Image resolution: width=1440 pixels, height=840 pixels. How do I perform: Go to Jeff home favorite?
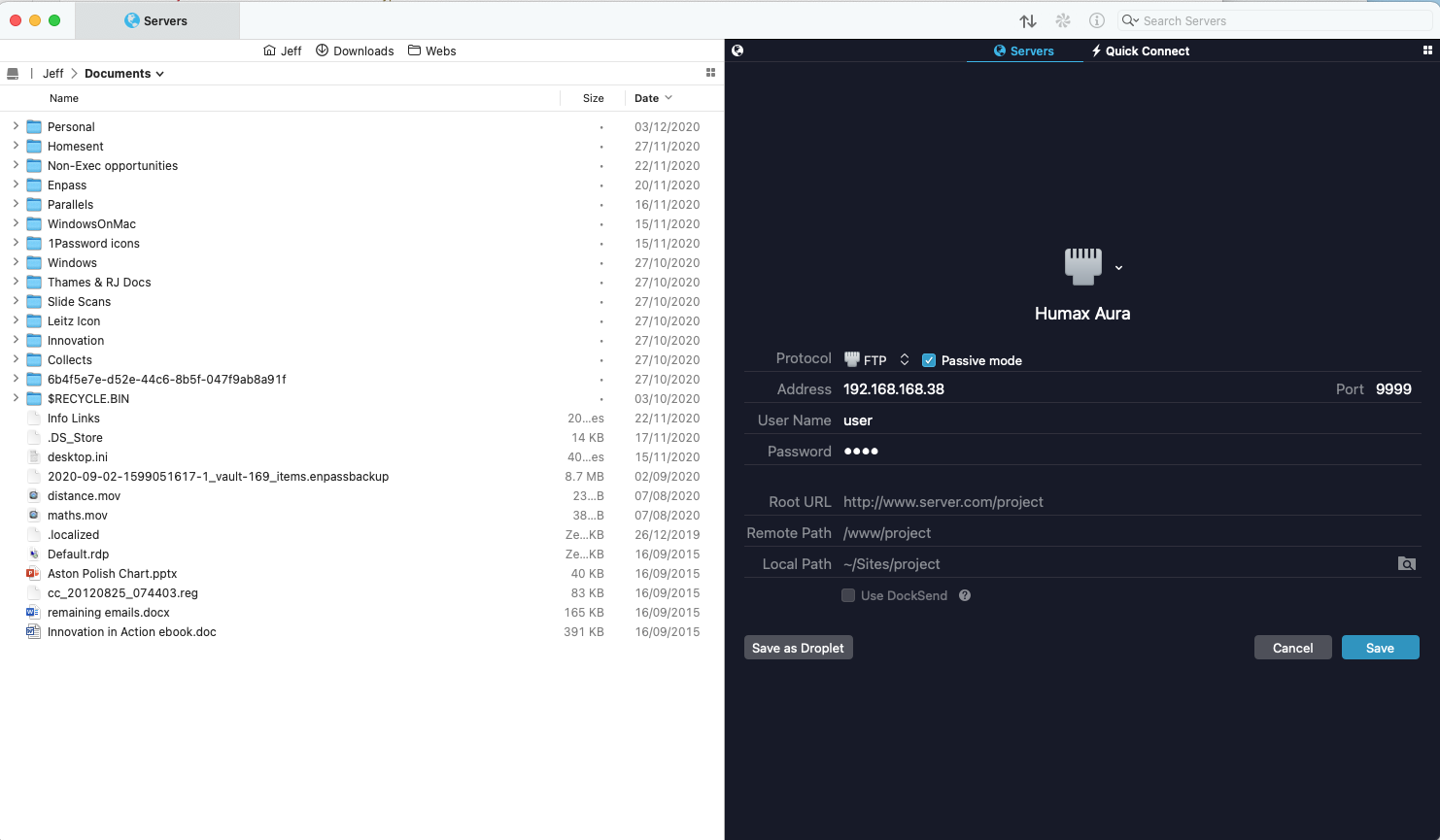(283, 50)
